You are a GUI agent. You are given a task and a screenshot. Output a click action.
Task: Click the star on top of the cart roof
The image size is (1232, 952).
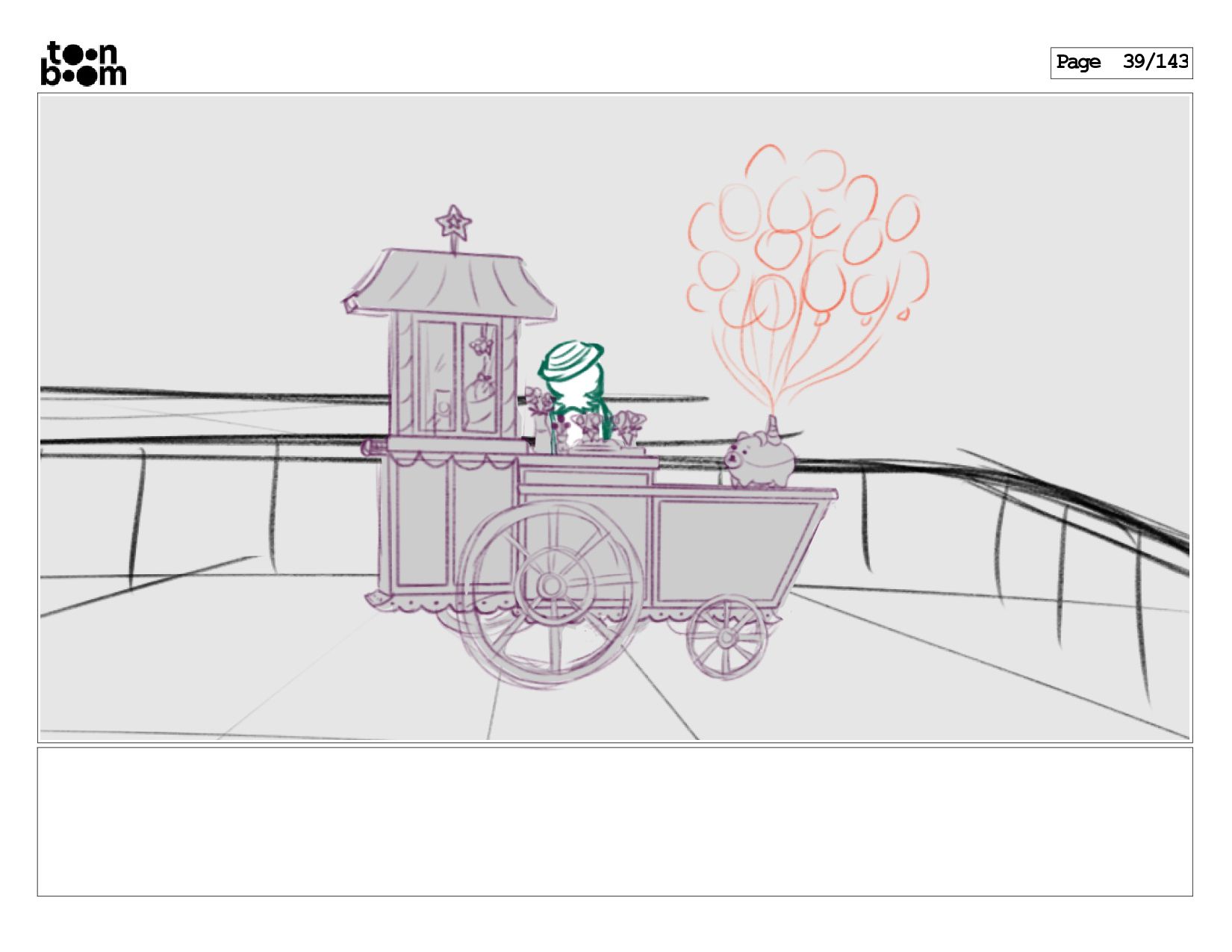click(x=454, y=223)
